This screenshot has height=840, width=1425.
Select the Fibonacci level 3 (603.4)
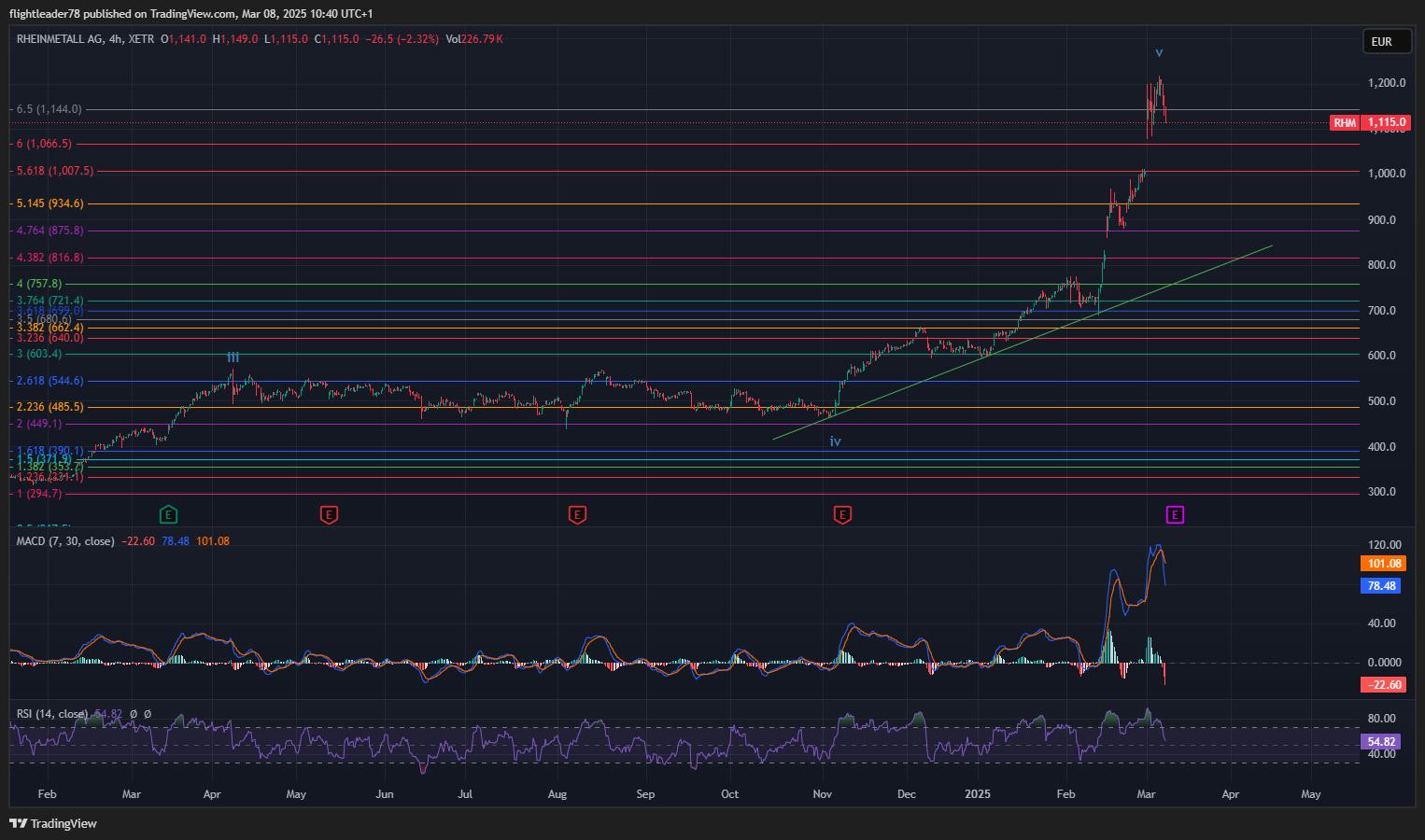(x=39, y=354)
